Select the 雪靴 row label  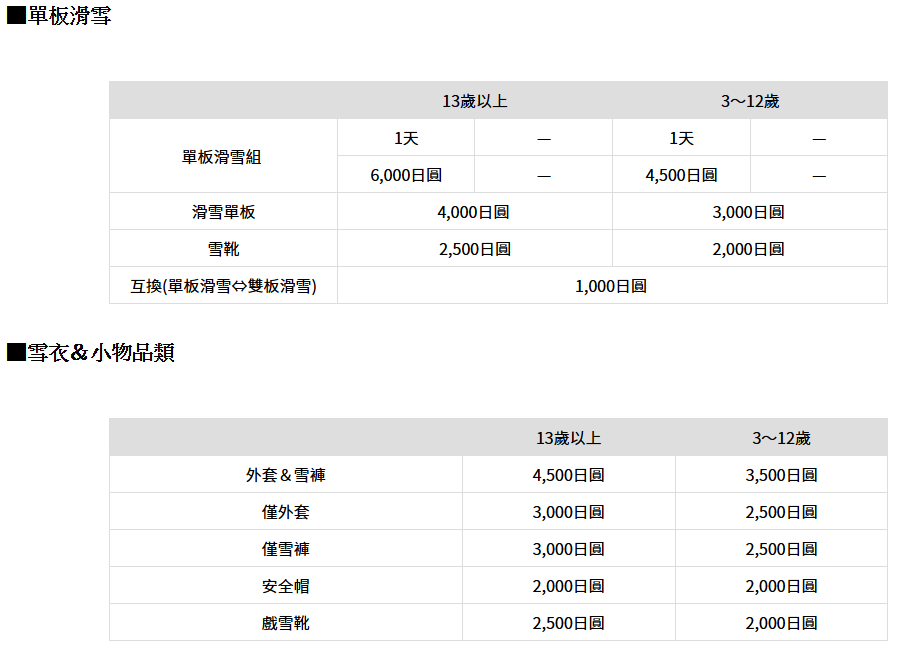(x=223, y=249)
